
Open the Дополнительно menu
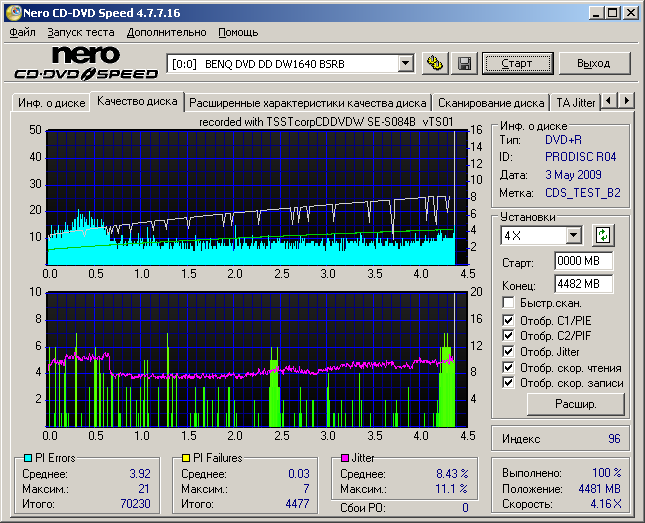167,32
